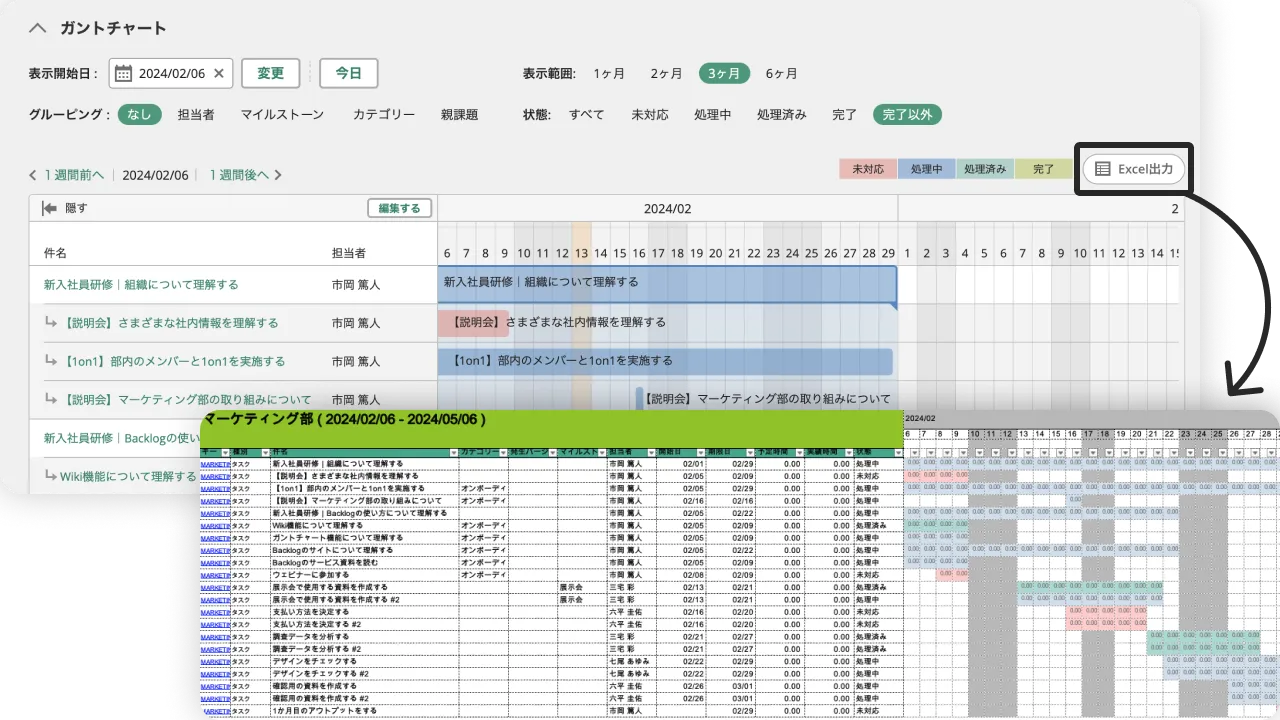Click the 2024/02/06 date input field
Viewport: 1280px width, 720px height.
(172, 72)
